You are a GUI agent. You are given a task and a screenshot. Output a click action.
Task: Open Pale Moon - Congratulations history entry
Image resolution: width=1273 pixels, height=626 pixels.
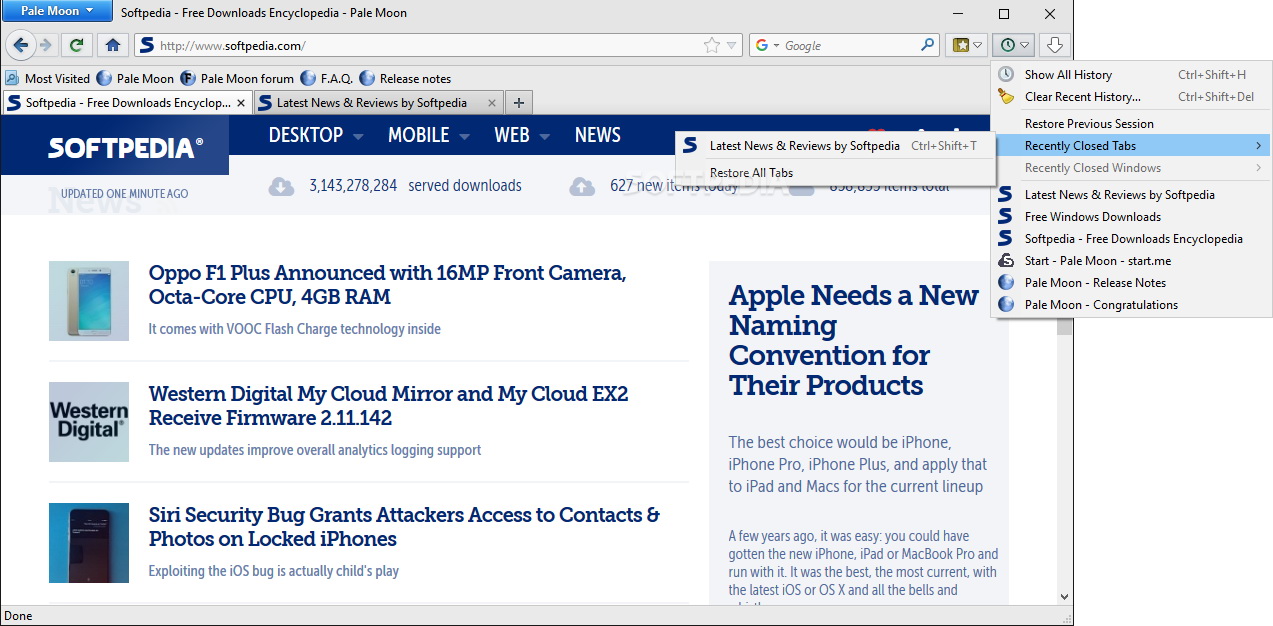coord(1131,304)
